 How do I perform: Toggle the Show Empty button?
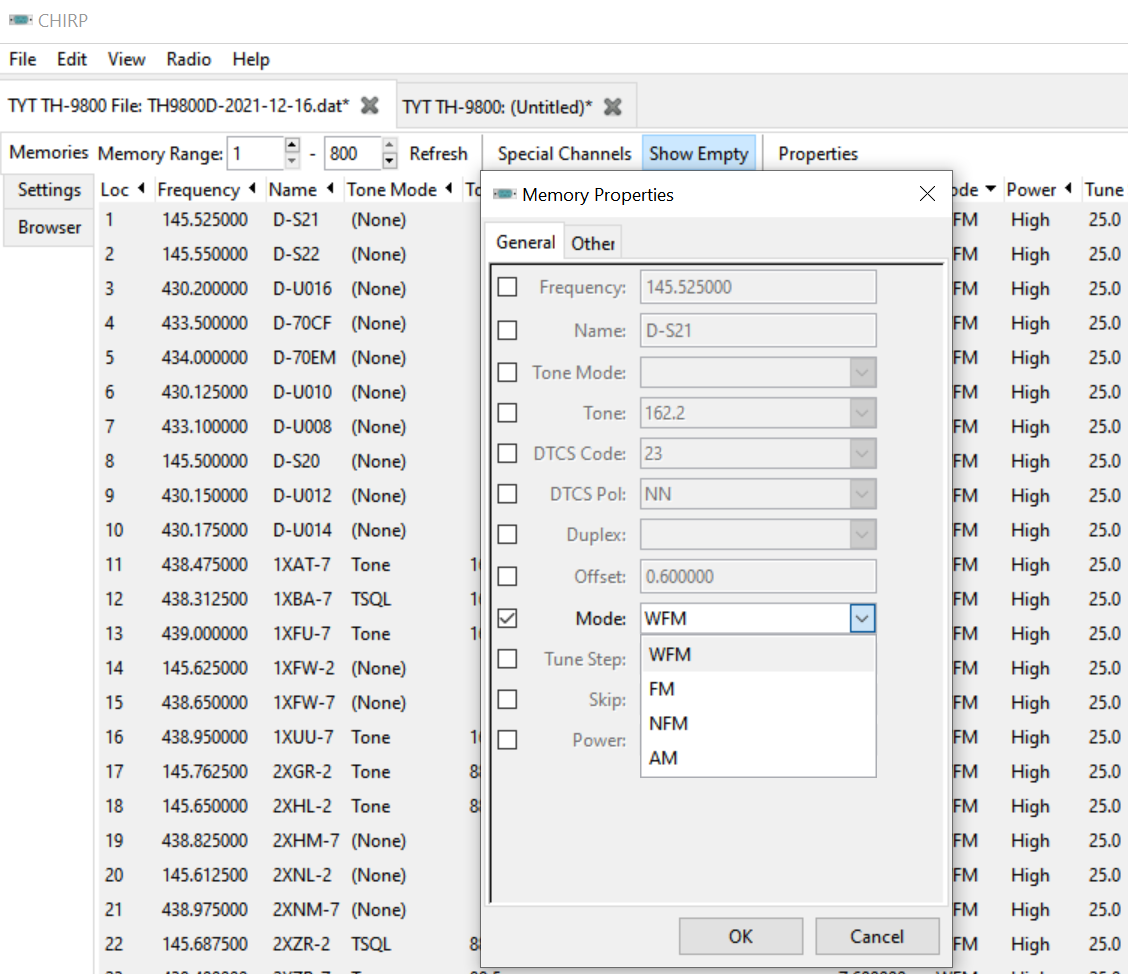699,153
